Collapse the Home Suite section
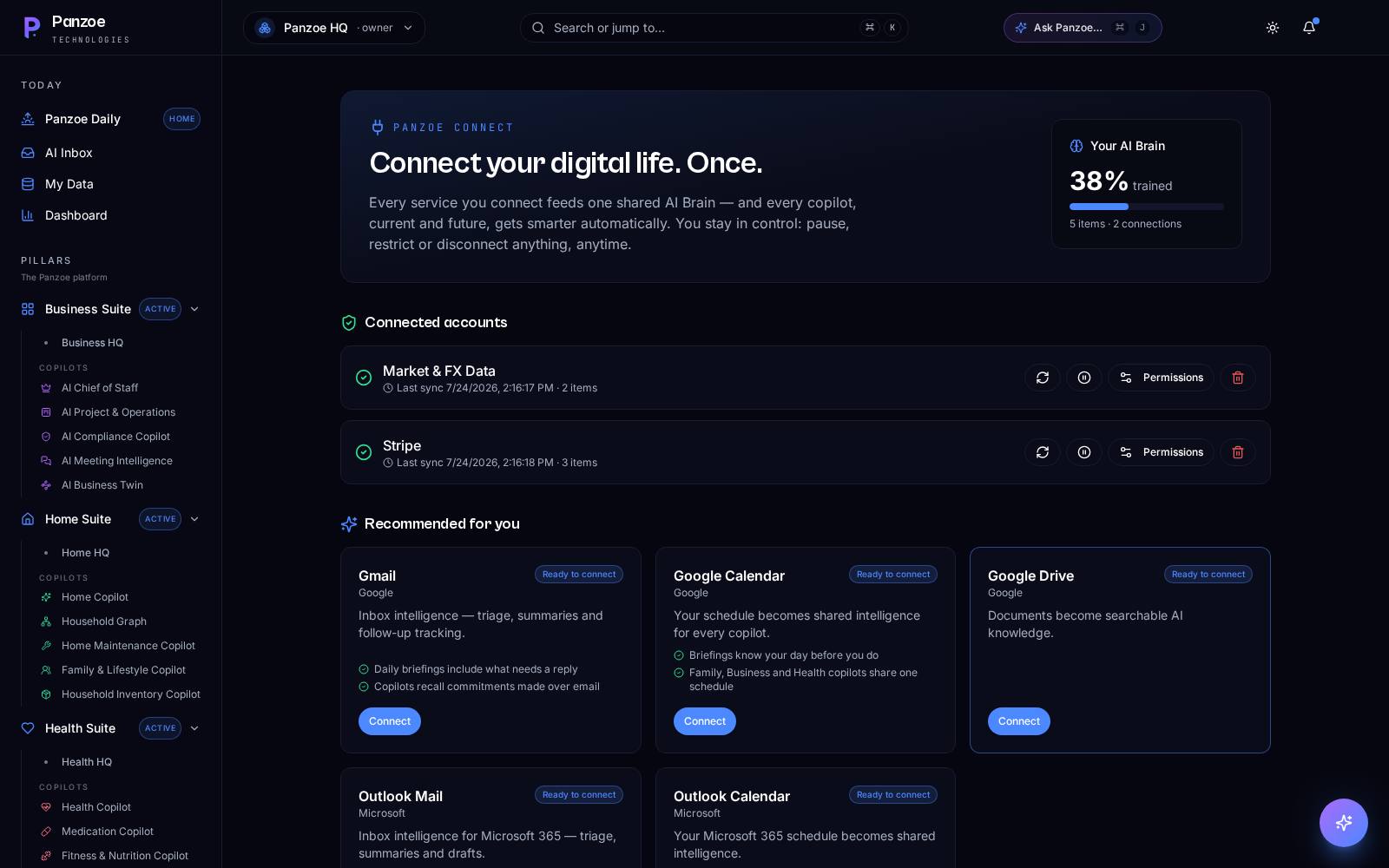Image resolution: width=1389 pixels, height=868 pixels. [194, 519]
